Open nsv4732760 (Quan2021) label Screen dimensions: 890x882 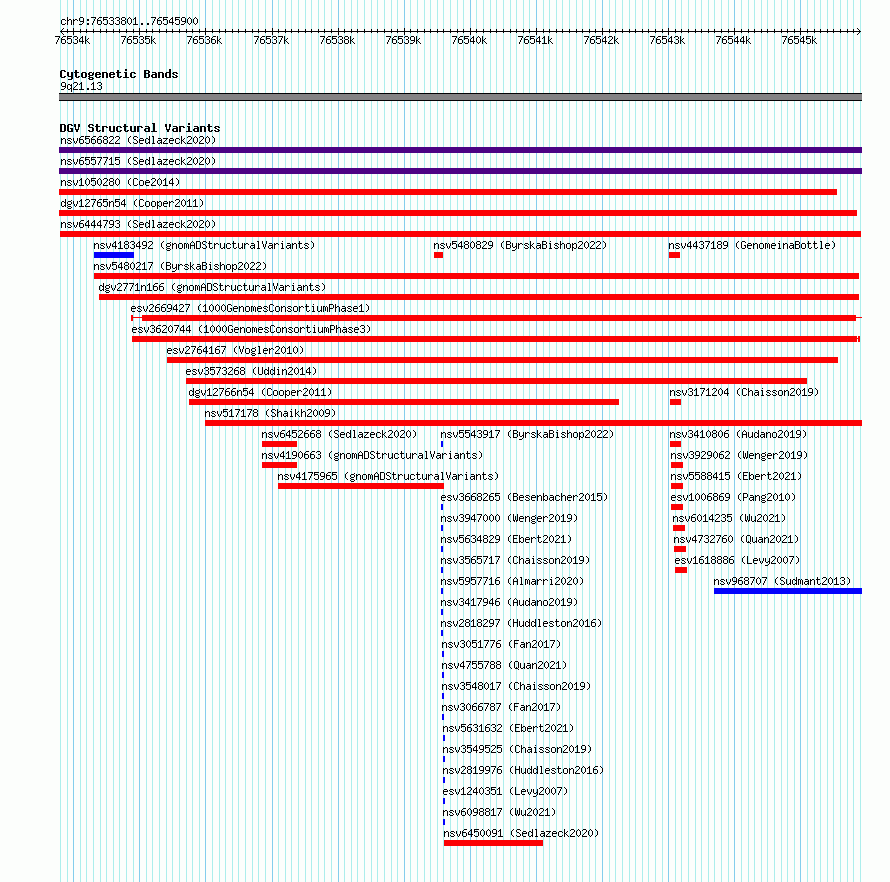[736, 539]
